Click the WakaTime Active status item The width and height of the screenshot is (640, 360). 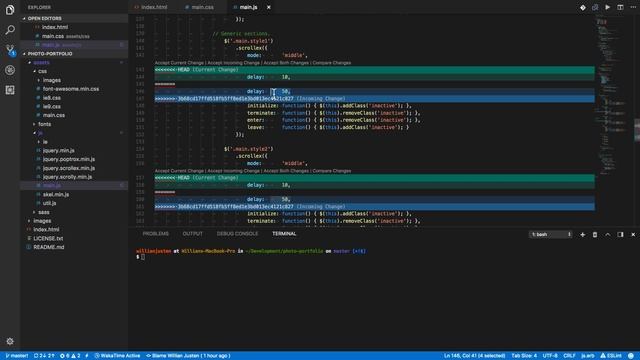pos(117,356)
